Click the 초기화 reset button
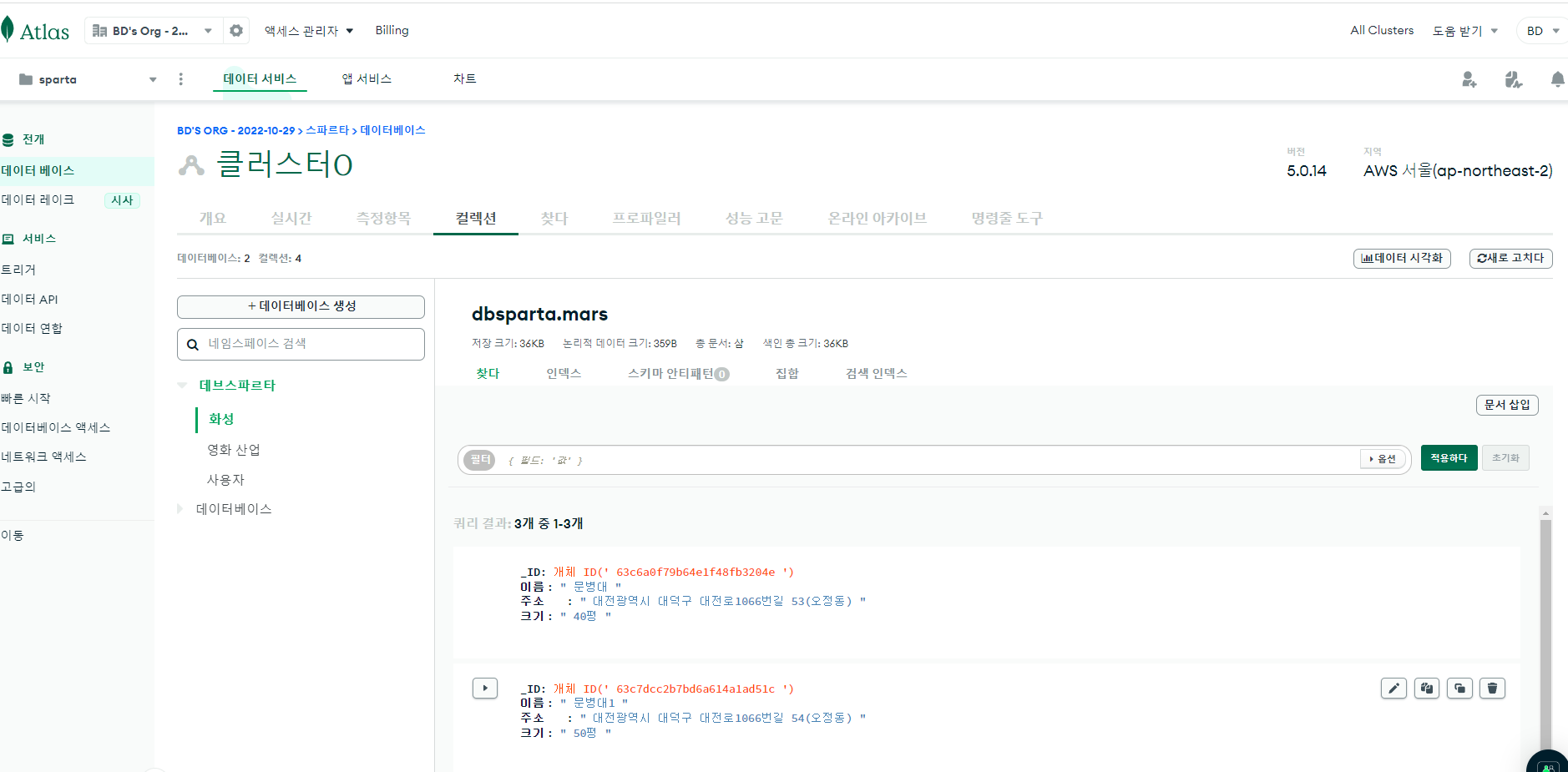Viewport: 1568px width, 772px height. (1505, 458)
